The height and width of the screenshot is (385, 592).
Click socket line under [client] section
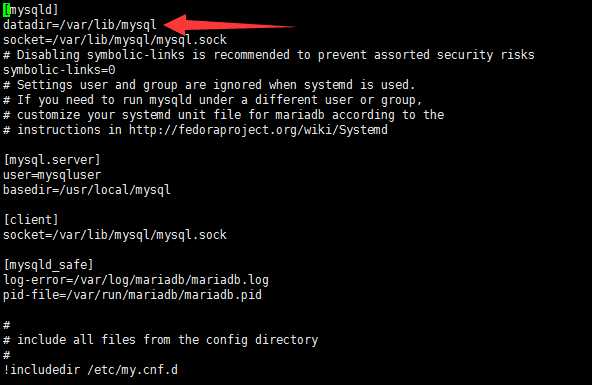tap(115, 235)
